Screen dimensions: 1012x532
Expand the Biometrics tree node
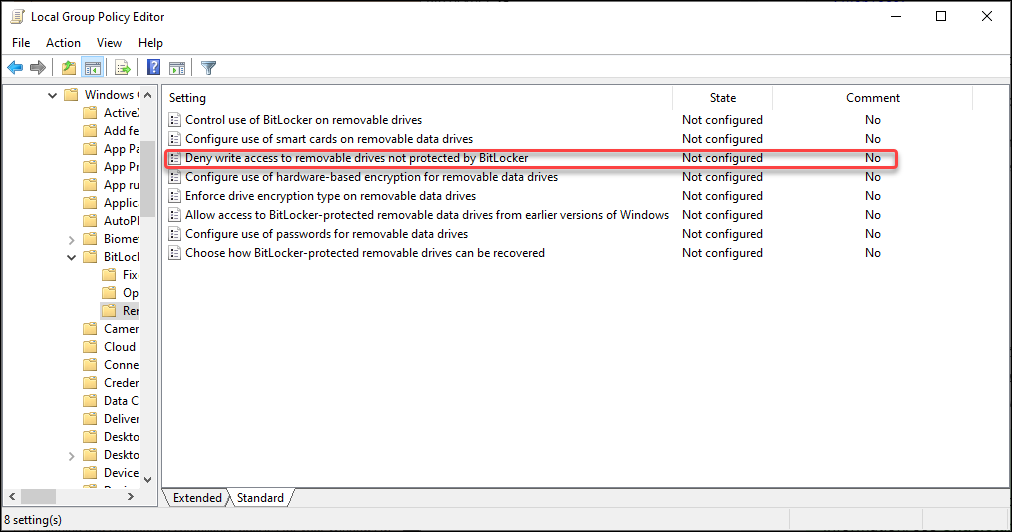71,239
